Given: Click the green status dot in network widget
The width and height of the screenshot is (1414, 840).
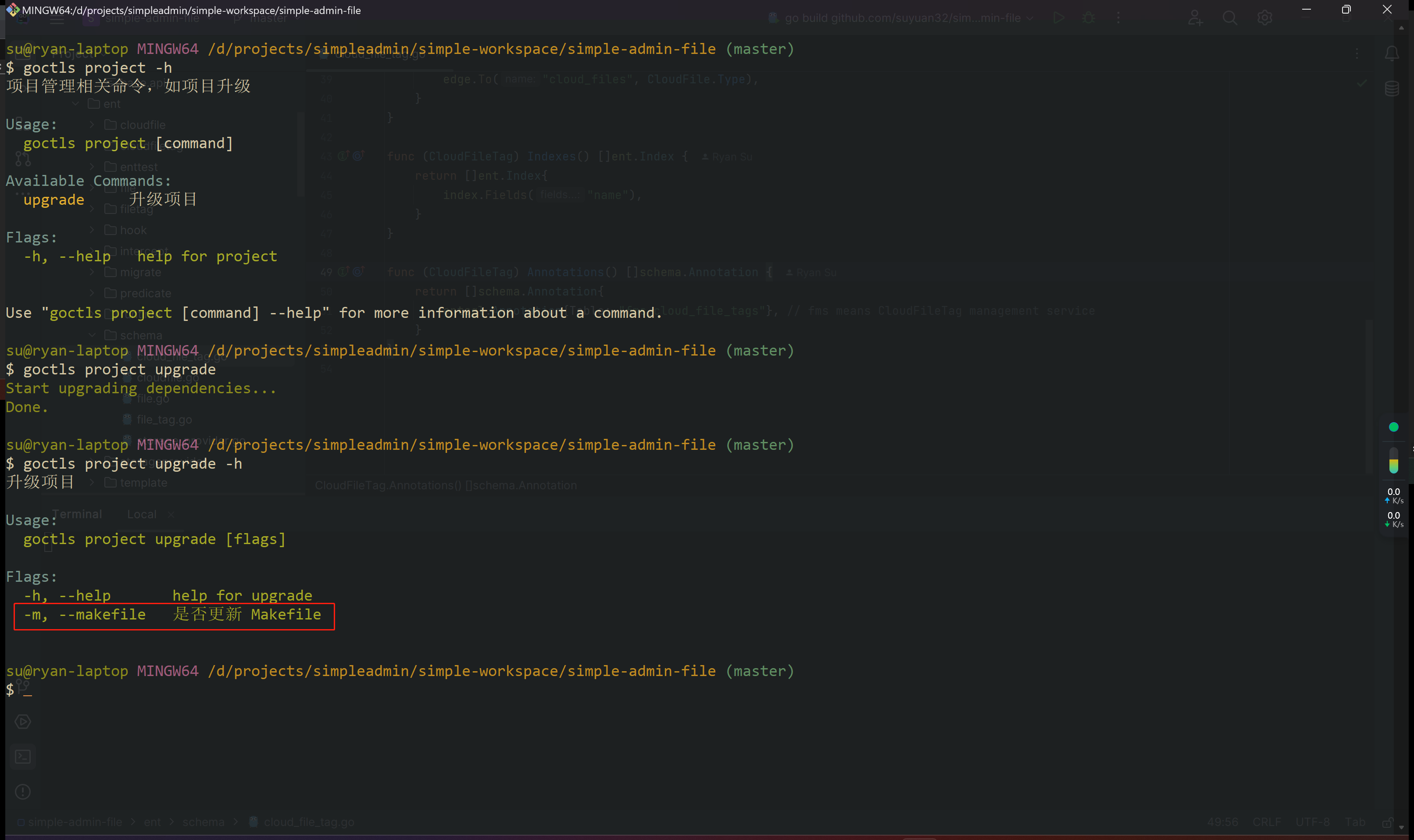Looking at the screenshot, I should click(1394, 427).
